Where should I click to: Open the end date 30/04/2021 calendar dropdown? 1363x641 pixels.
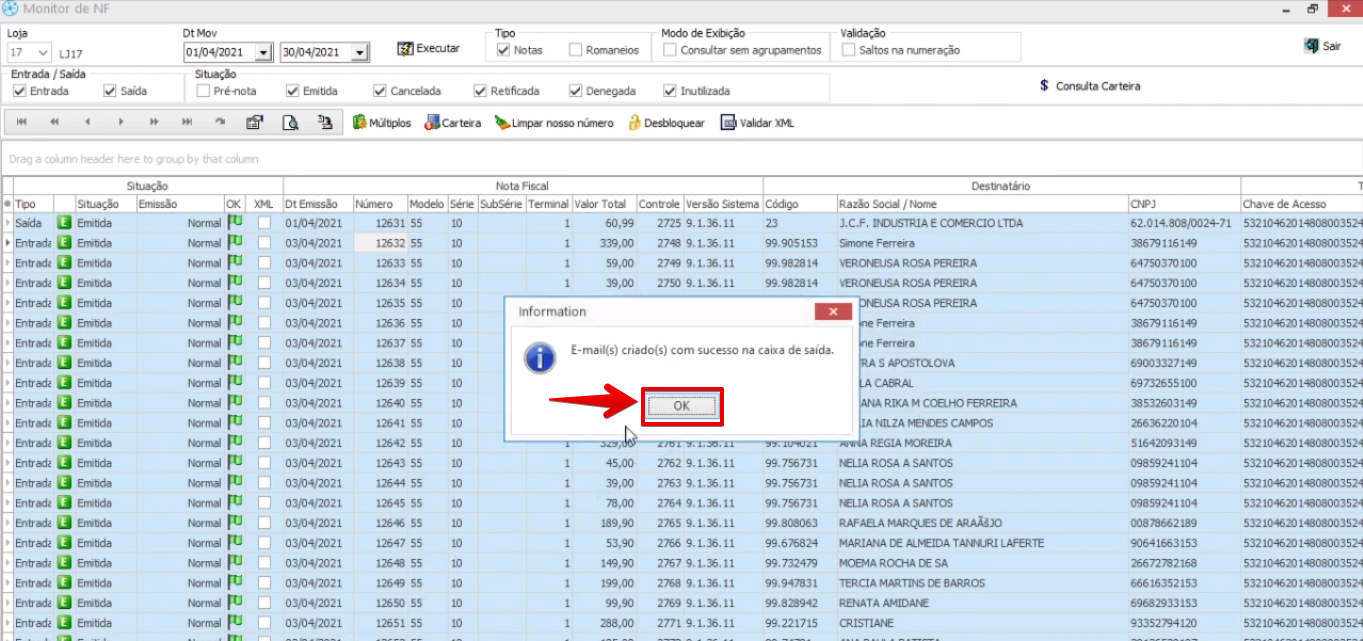[x=360, y=52]
